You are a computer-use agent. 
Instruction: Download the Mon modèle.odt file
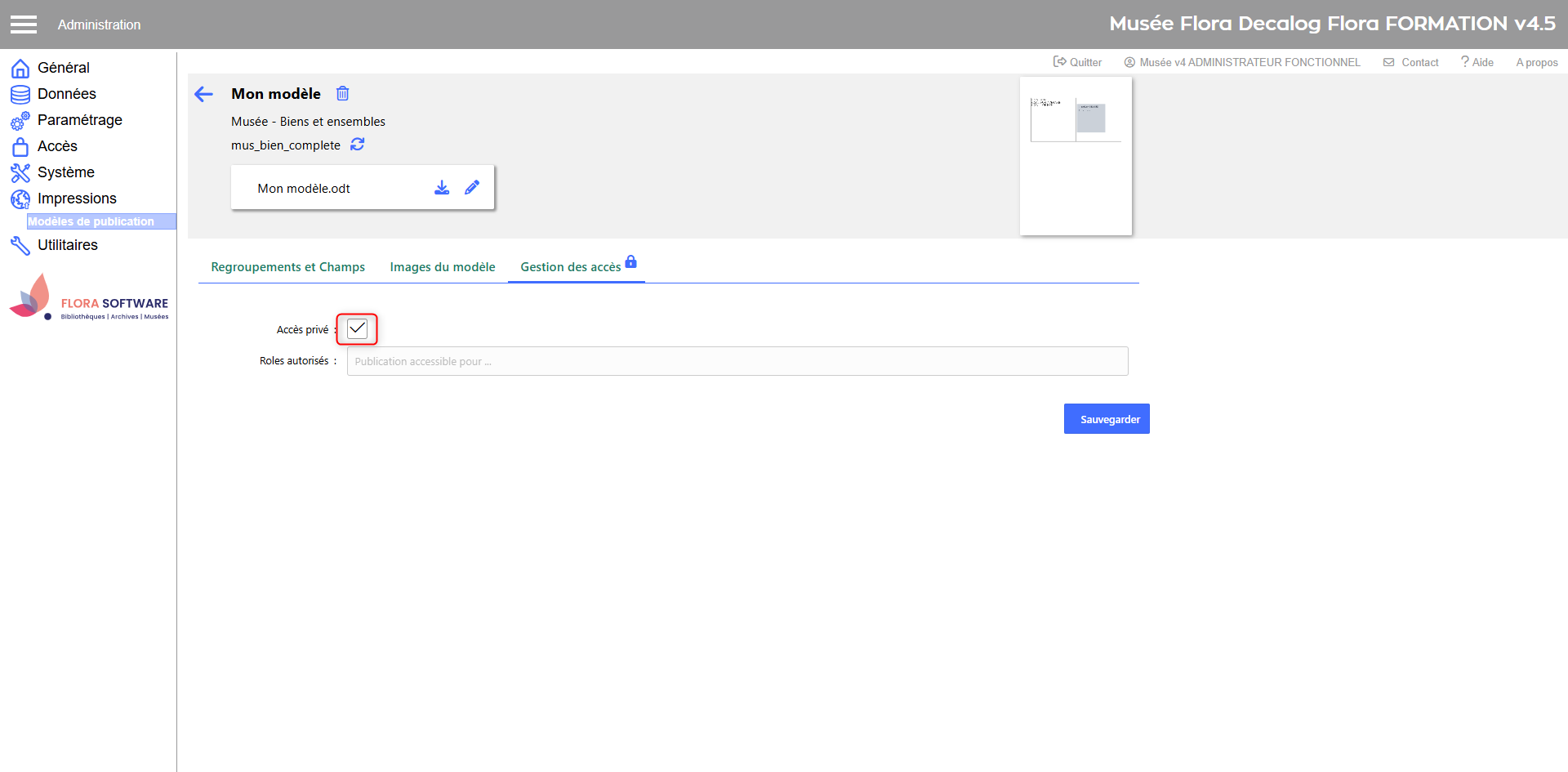click(x=442, y=188)
